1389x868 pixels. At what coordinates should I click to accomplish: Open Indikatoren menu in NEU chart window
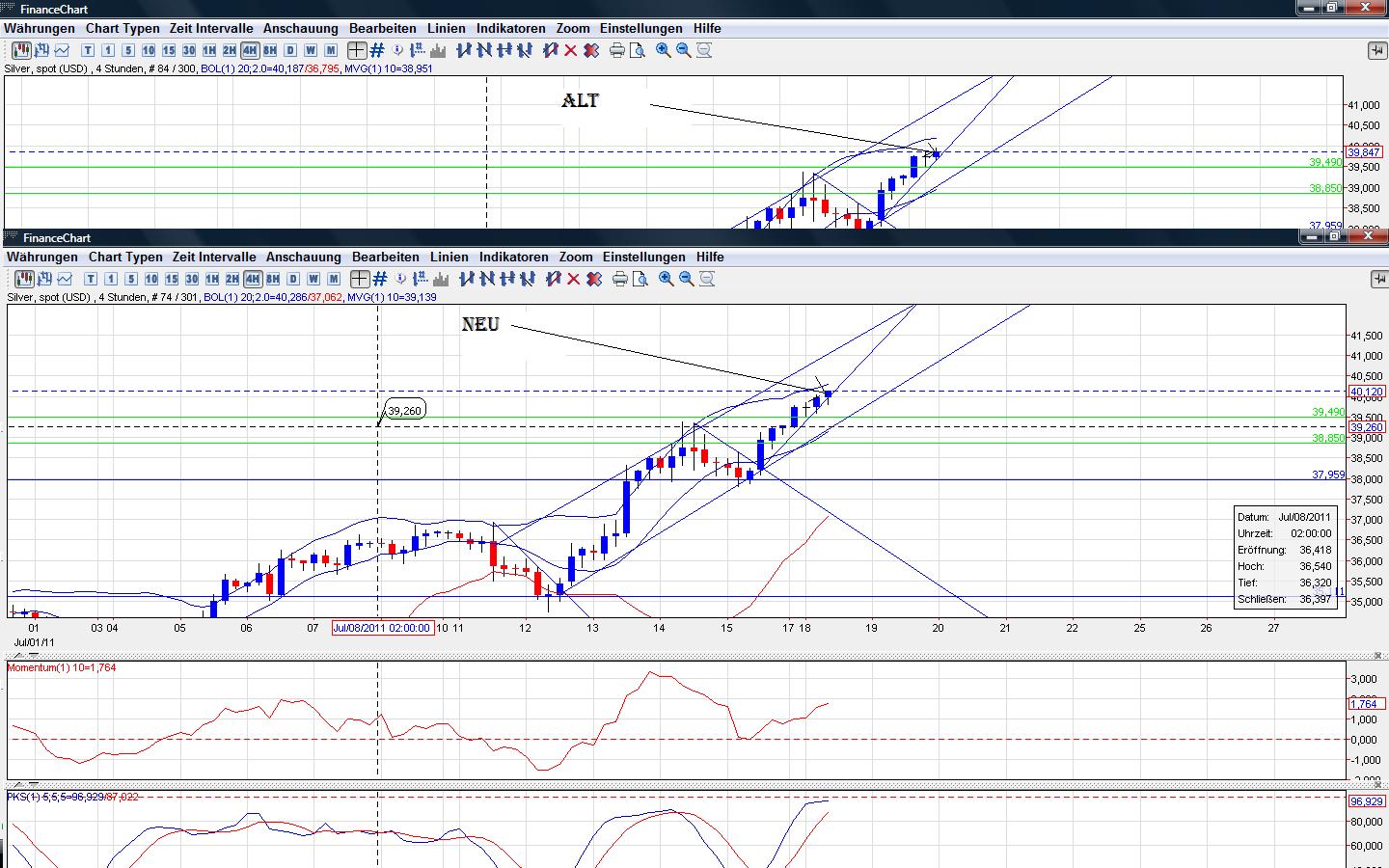513,257
